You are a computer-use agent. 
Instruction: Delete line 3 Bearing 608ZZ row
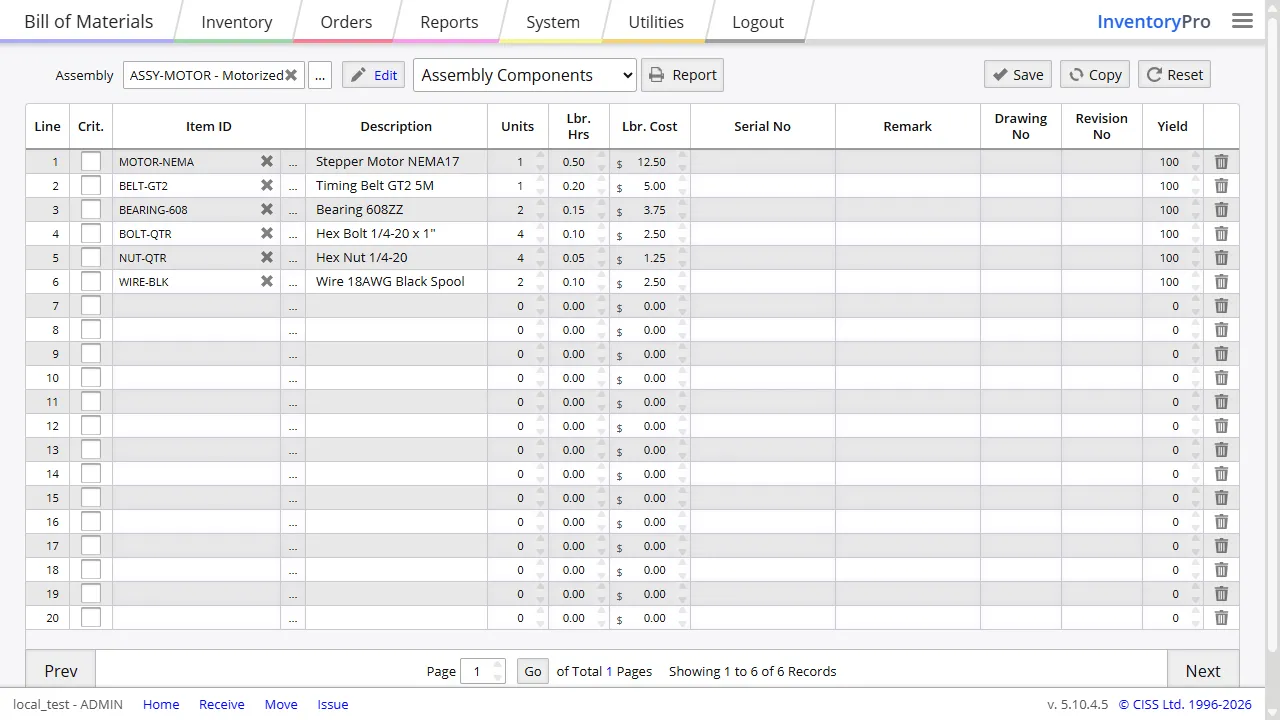1221,210
